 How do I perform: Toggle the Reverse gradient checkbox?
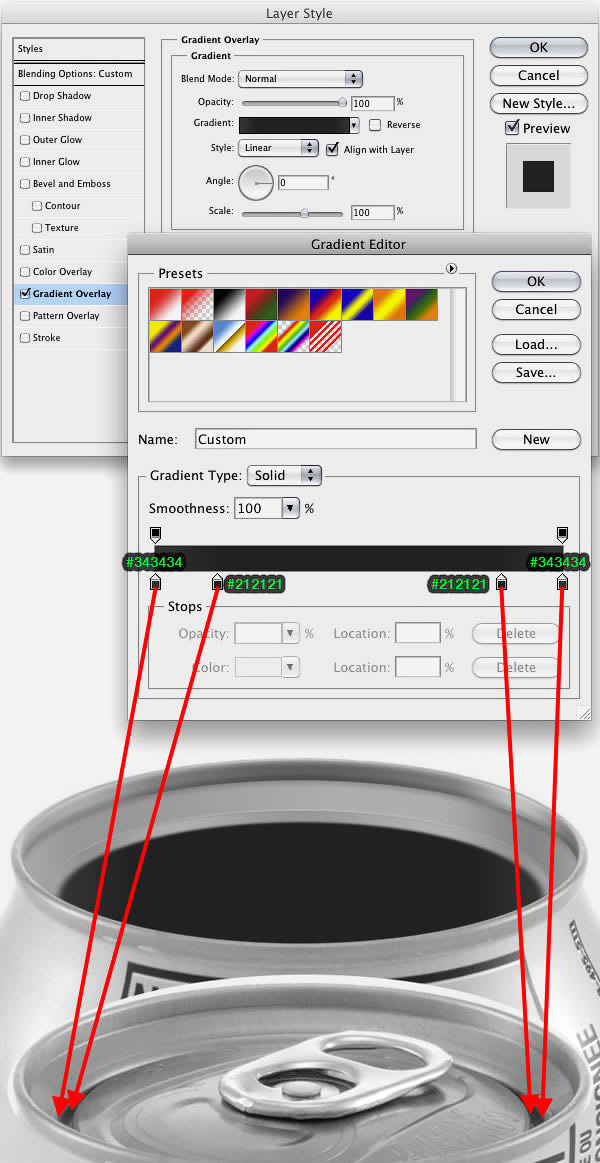coord(375,125)
